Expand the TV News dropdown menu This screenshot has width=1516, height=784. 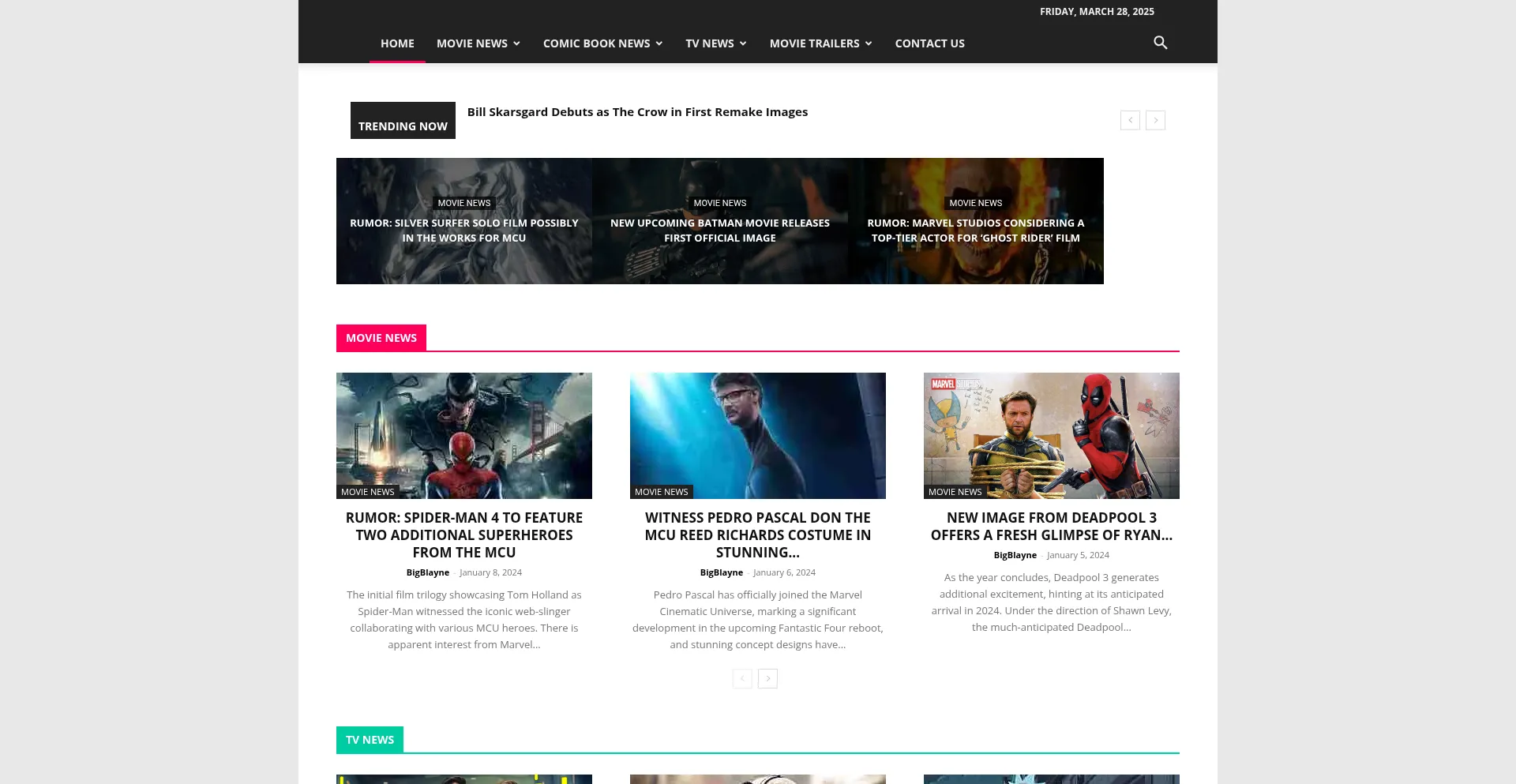[x=715, y=43]
